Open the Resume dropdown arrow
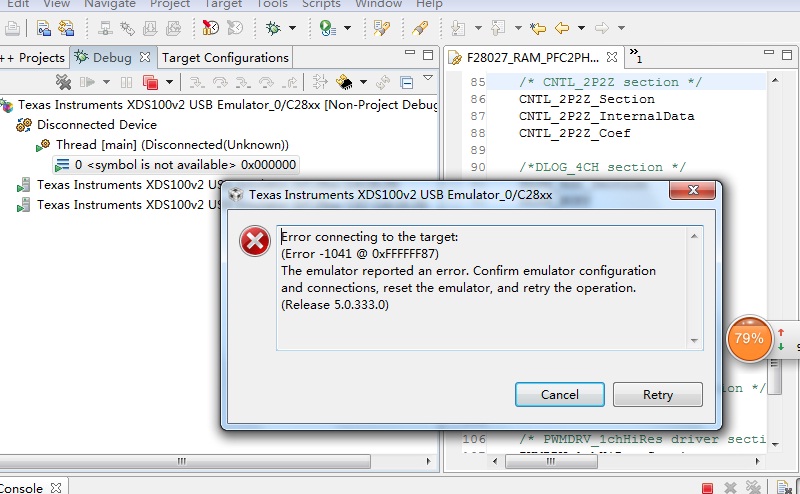 [x=106, y=82]
